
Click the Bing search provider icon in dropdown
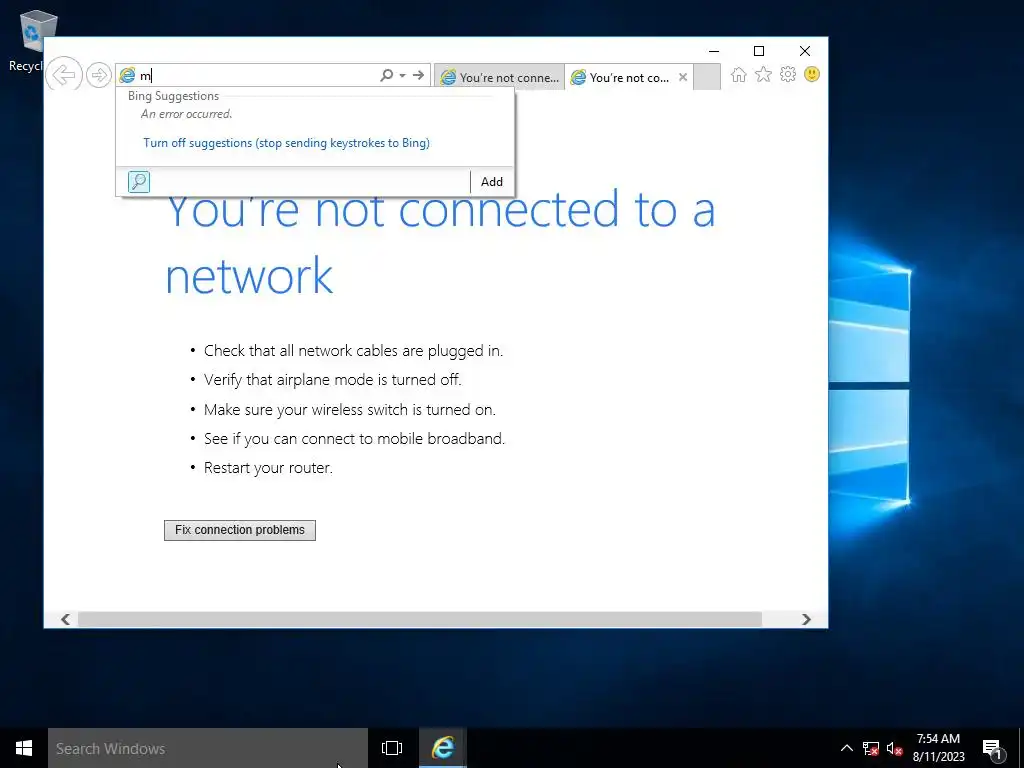[139, 182]
